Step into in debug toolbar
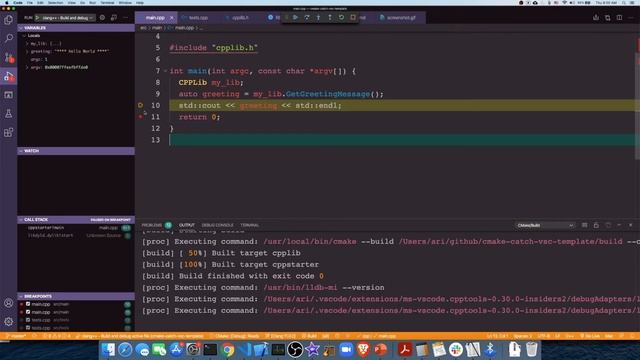Viewport: 640px width, 360px height. pyautogui.click(x=318, y=18)
